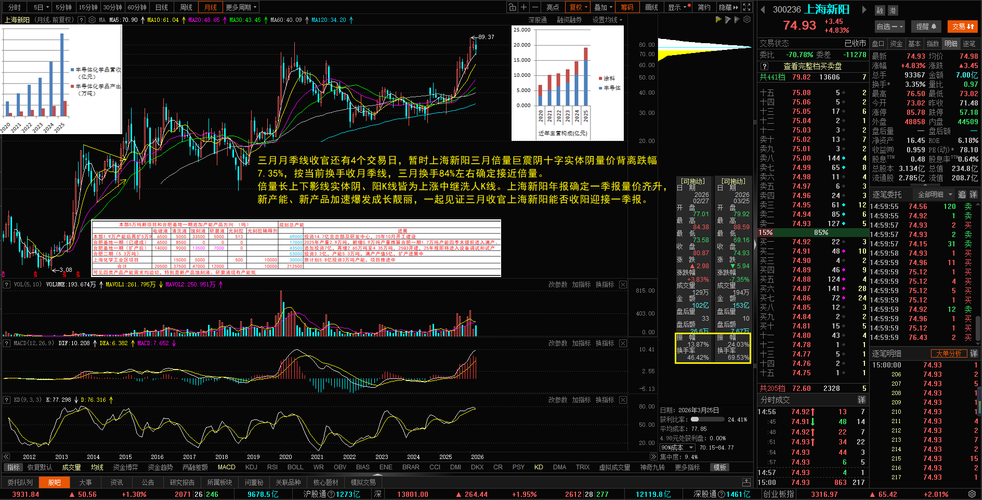Image resolution: width=982 pixels, height=500 pixels.
Task: Click the 大单分析 button
Action: point(947,353)
